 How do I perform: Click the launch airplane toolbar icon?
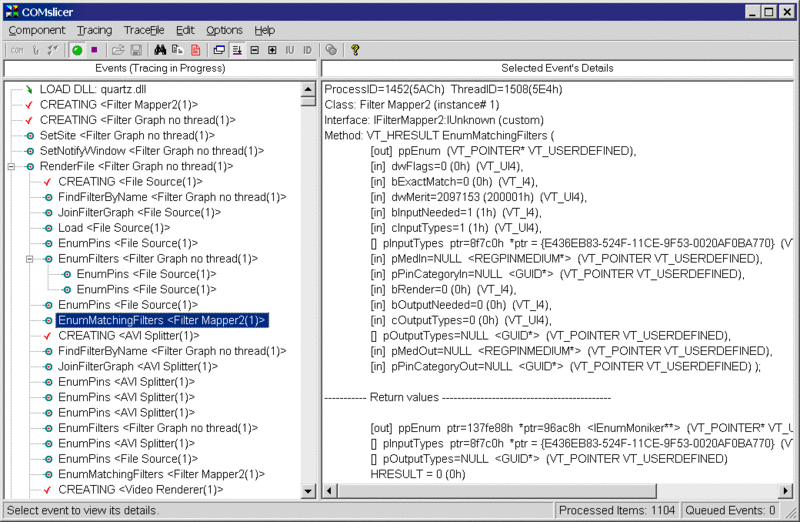pyautogui.click(x=53, y=50)
